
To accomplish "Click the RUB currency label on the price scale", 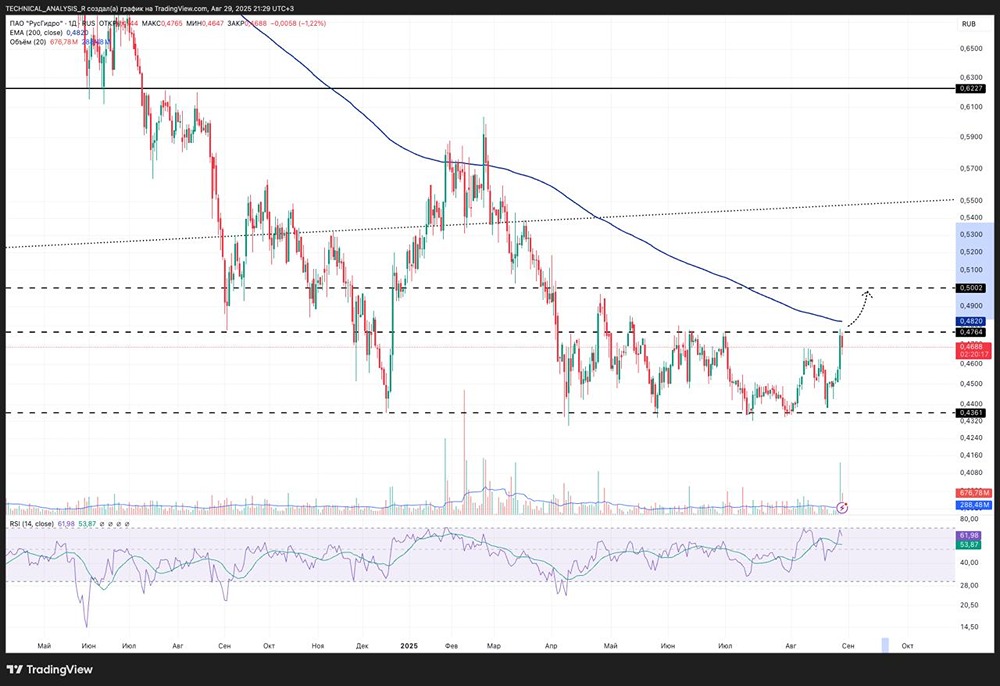I will click(968, 24).
